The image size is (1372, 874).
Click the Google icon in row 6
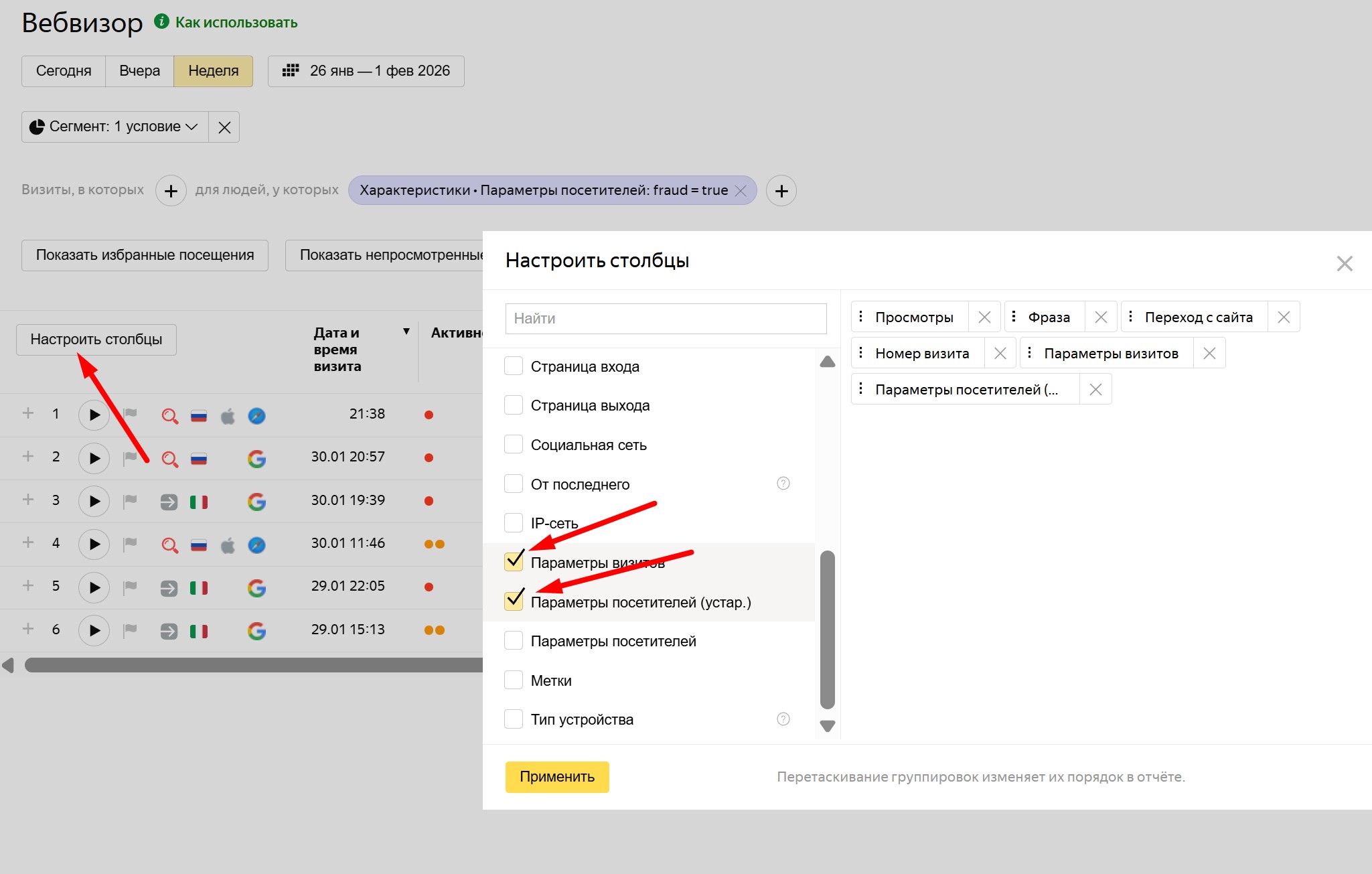[256, 631]
